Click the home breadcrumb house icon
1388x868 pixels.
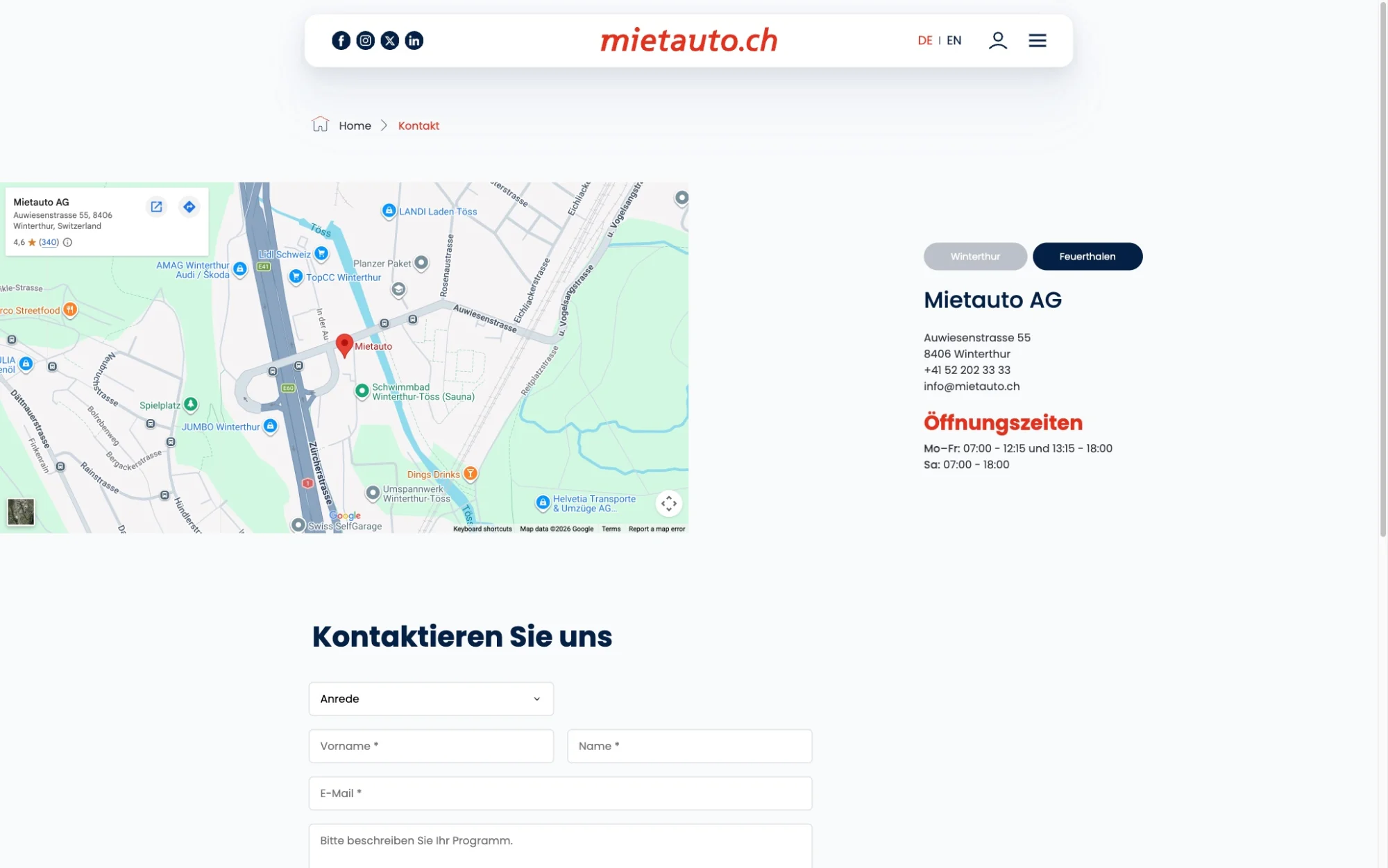click(x=320, y=124)
